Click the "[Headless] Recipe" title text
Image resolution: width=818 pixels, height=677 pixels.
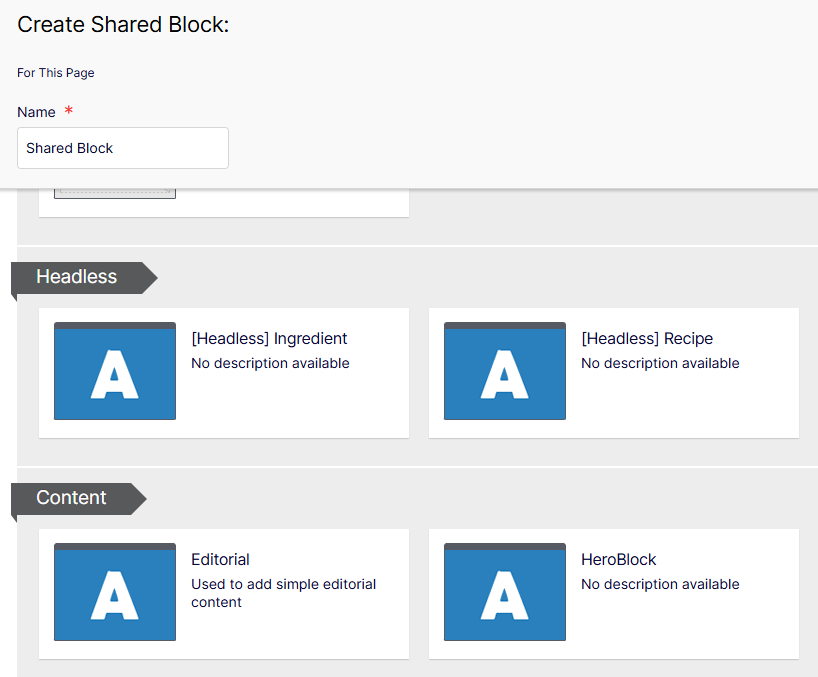(x=647, y=338)
